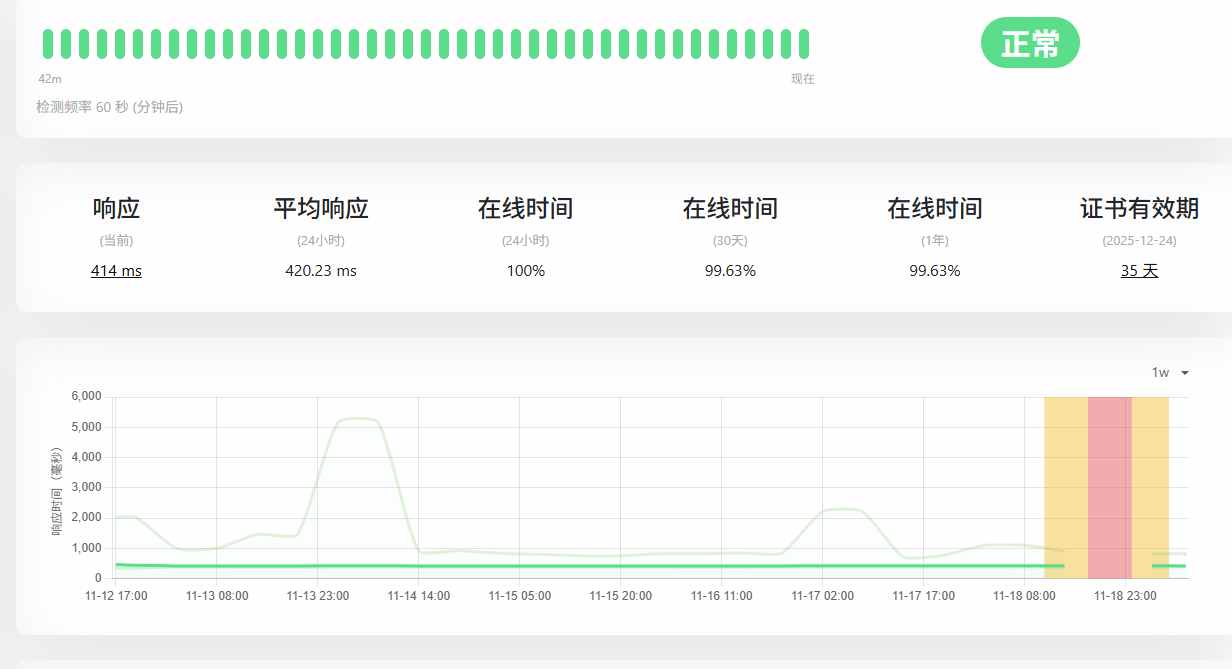This screenshot has height=669, width=1232.
Task: Click the 证书有效期 heading
Action: coord(1139,208)
